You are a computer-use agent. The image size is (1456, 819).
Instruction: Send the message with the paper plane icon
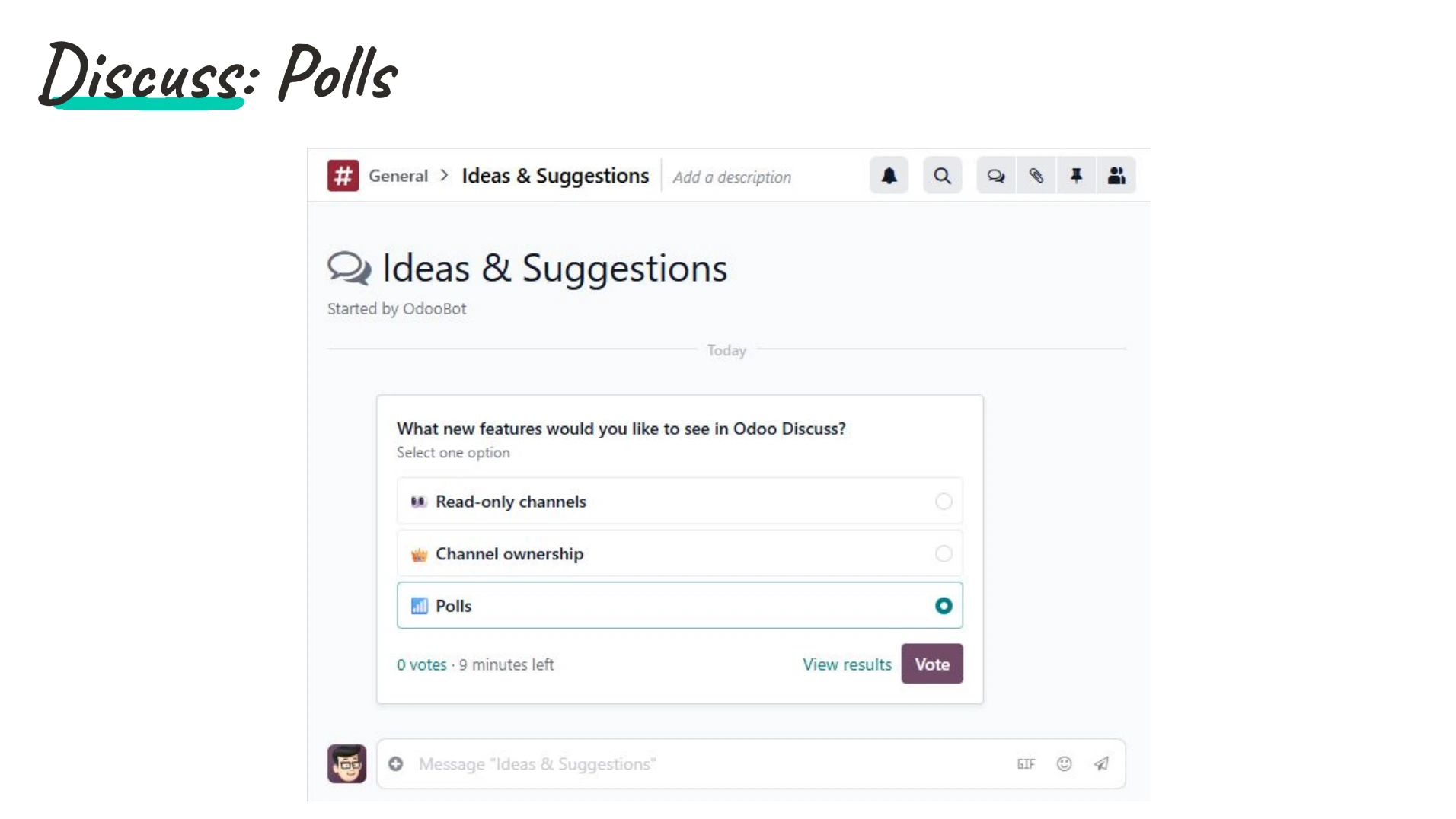(1101, 763)
